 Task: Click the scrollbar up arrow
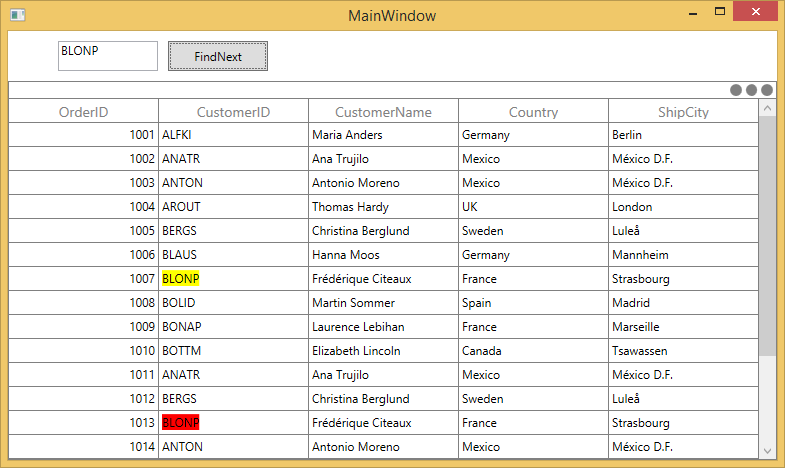coord(767,108)
